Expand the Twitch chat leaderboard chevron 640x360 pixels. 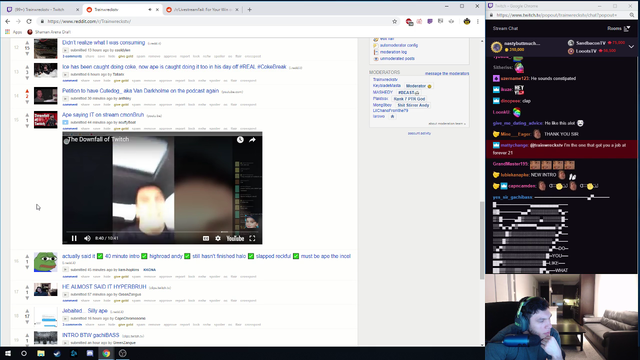631,47
